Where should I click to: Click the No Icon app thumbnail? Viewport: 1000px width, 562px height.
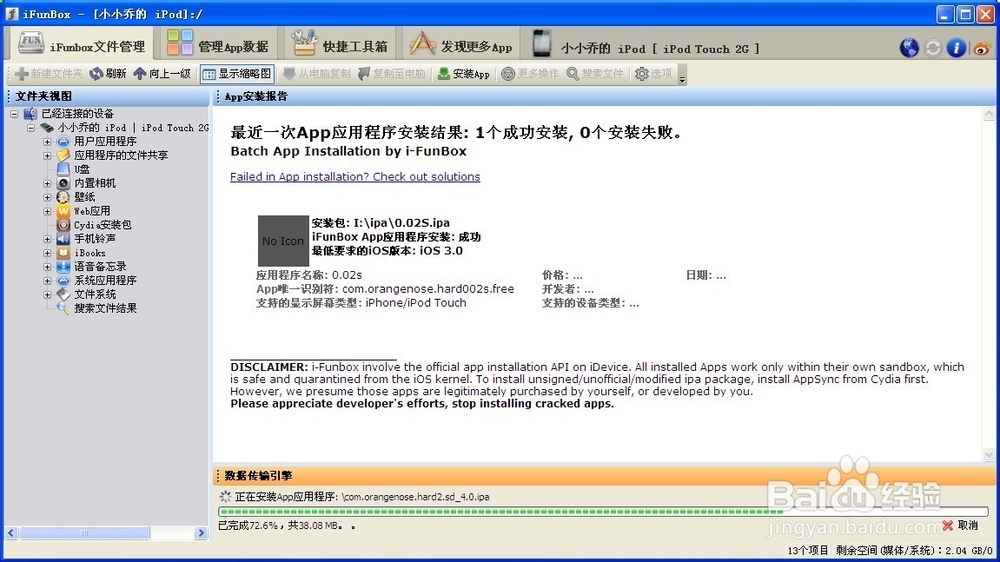tap(283, 240)
